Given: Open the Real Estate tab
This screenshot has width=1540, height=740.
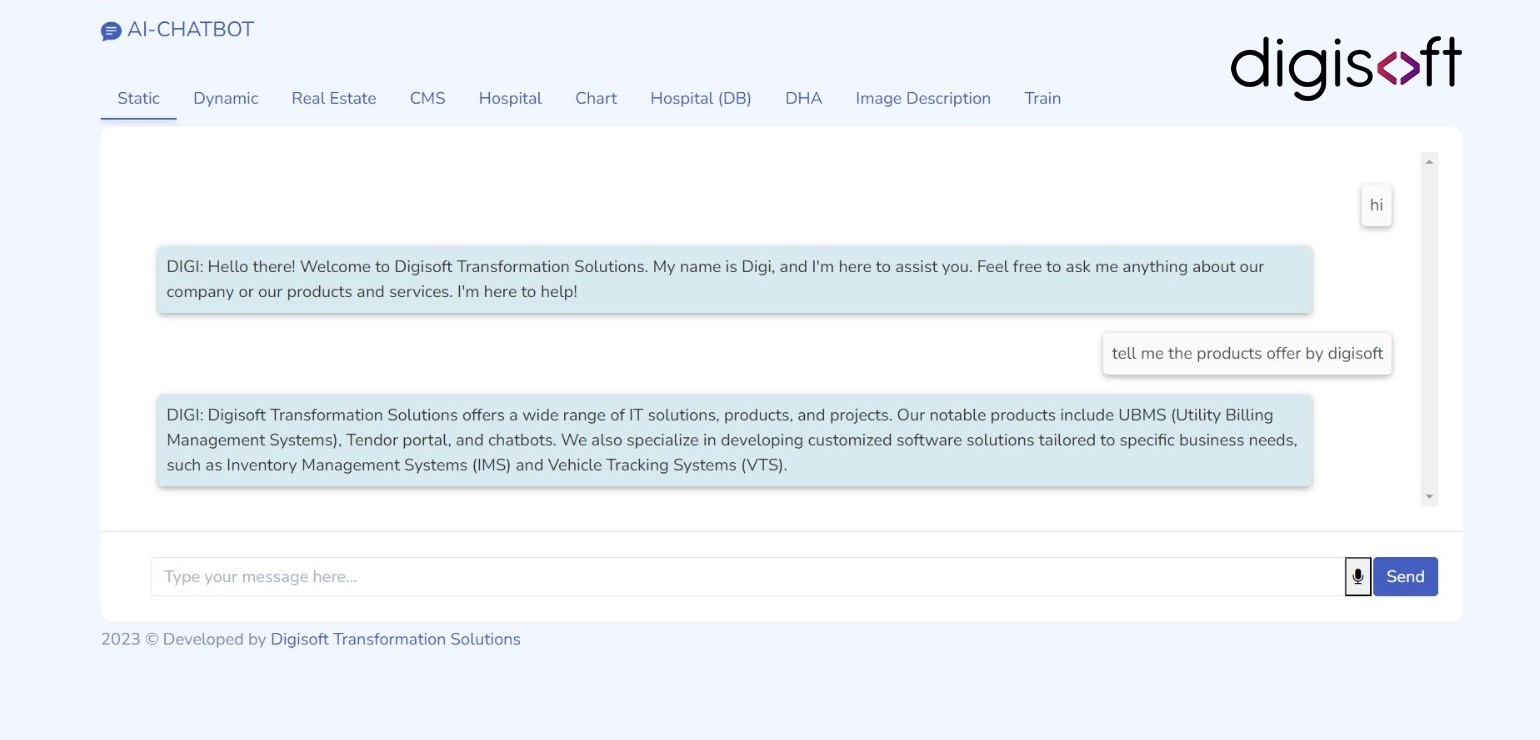Looking at the screenshot, I should pyautogui.click(x=334, y=98).
